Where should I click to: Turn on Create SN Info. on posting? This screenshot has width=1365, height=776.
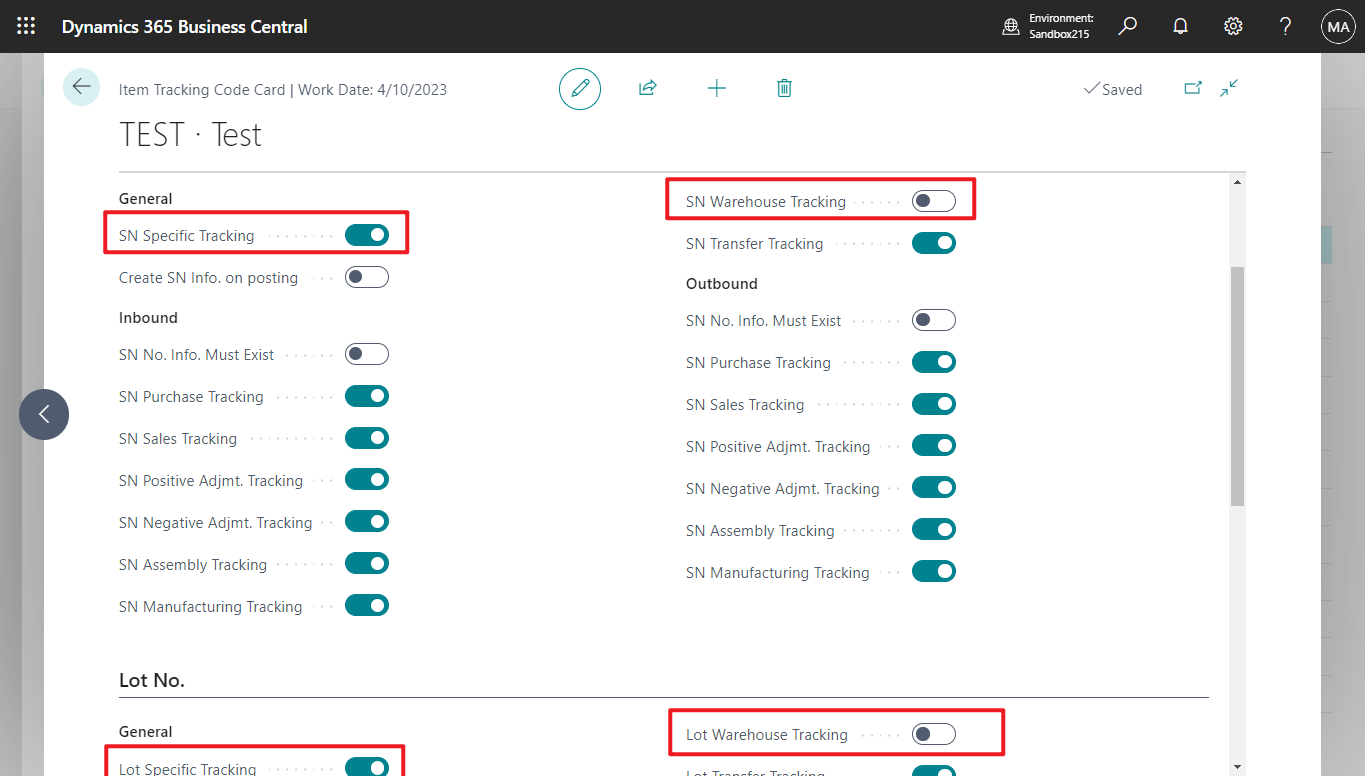[x=367, y=277]
